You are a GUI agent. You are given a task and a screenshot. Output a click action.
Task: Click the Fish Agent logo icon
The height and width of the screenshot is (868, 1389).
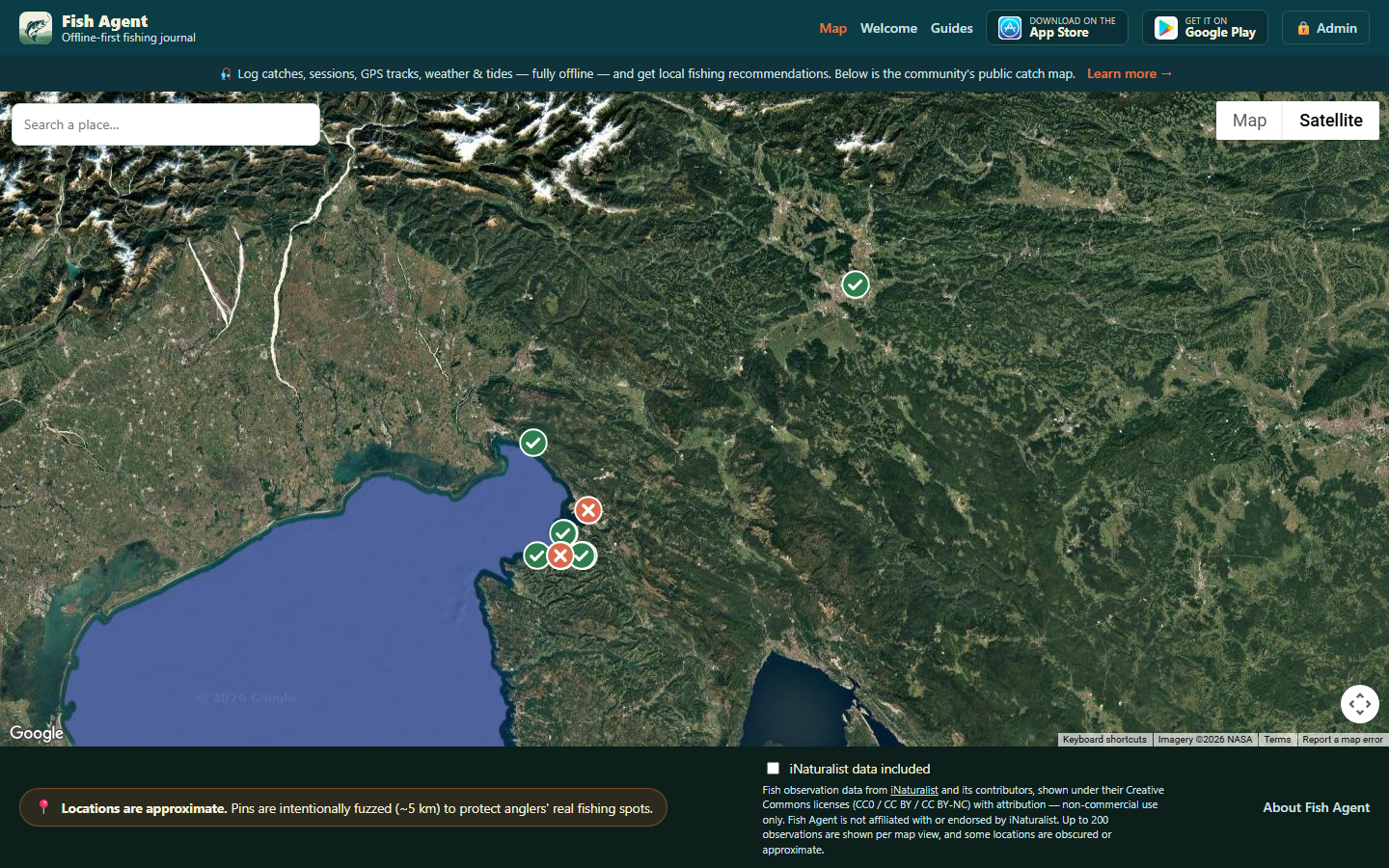pyautogui.click(x=36, y=28)
